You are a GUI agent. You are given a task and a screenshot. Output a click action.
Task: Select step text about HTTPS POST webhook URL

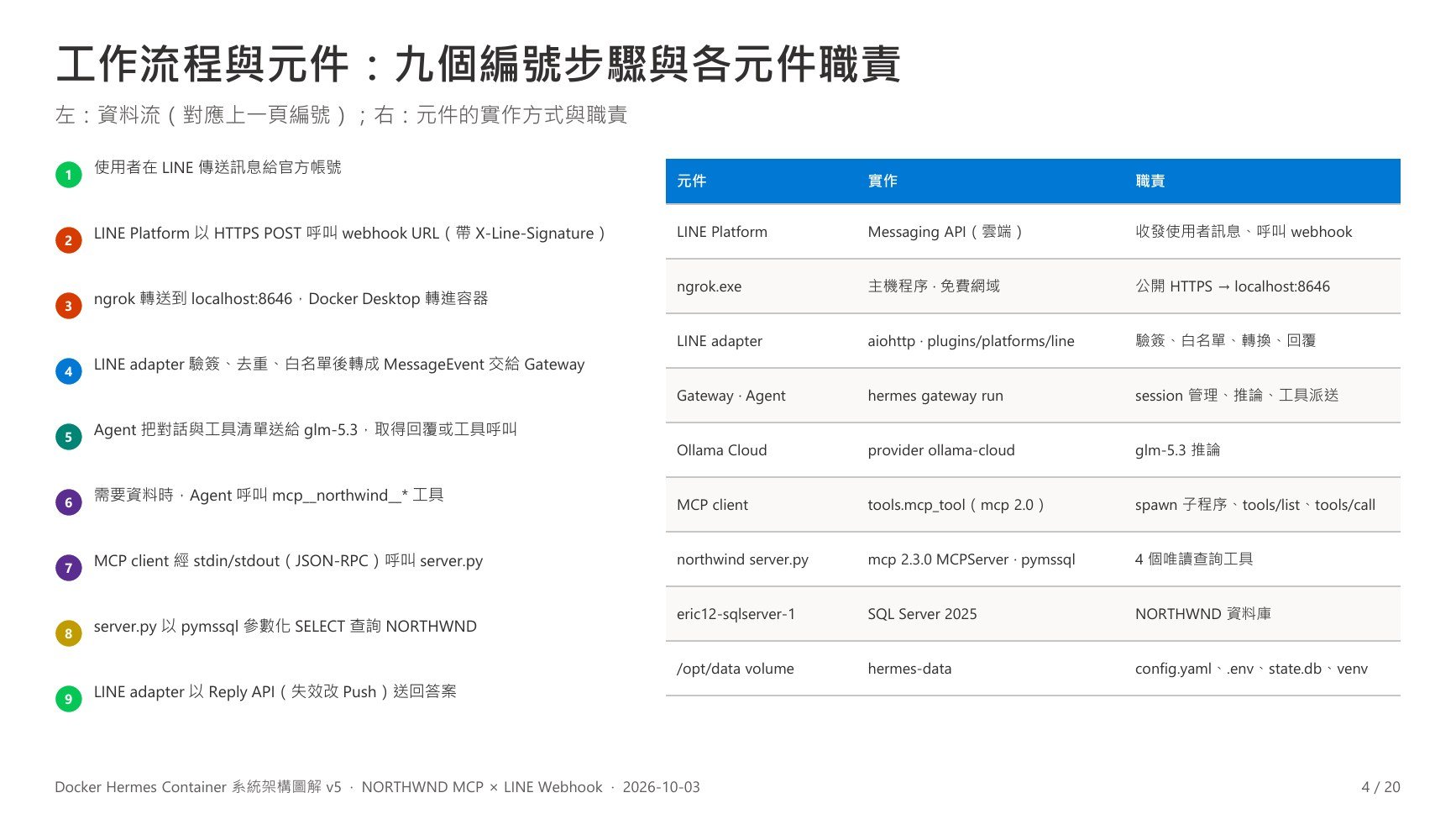350,233
